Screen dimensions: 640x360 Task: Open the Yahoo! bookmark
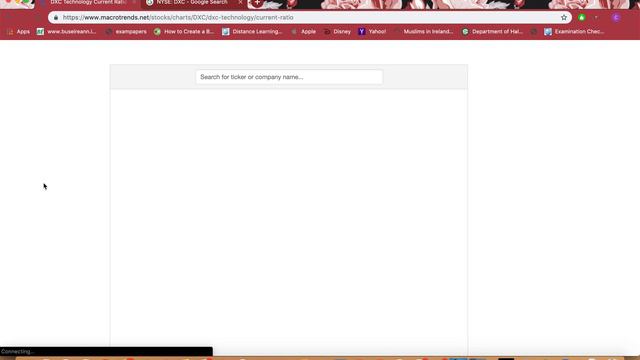372,31
